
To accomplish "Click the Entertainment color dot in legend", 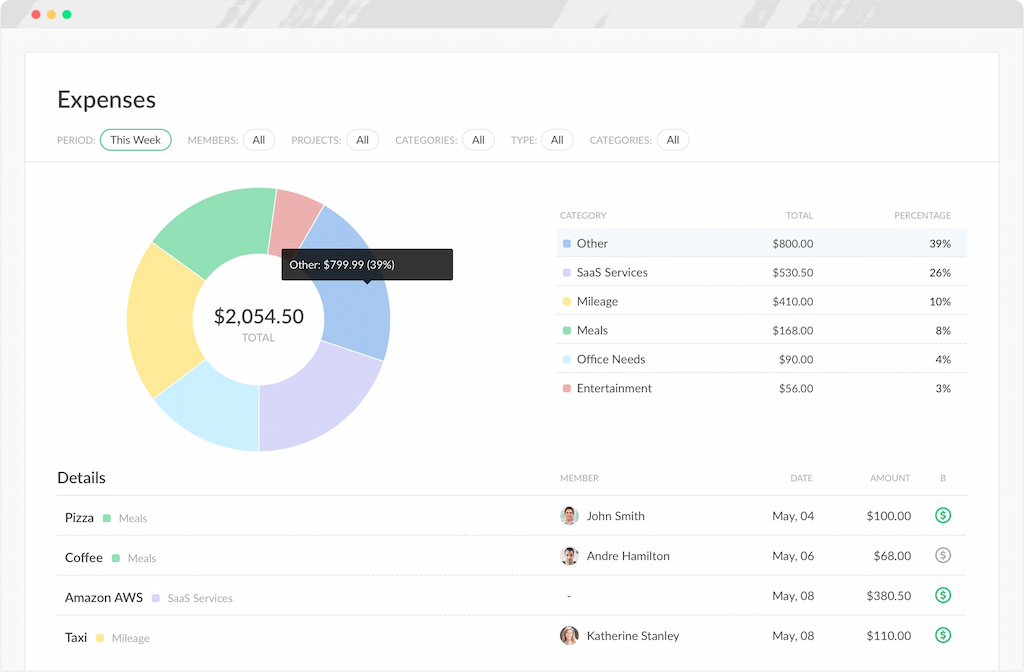I will [568, 388].
